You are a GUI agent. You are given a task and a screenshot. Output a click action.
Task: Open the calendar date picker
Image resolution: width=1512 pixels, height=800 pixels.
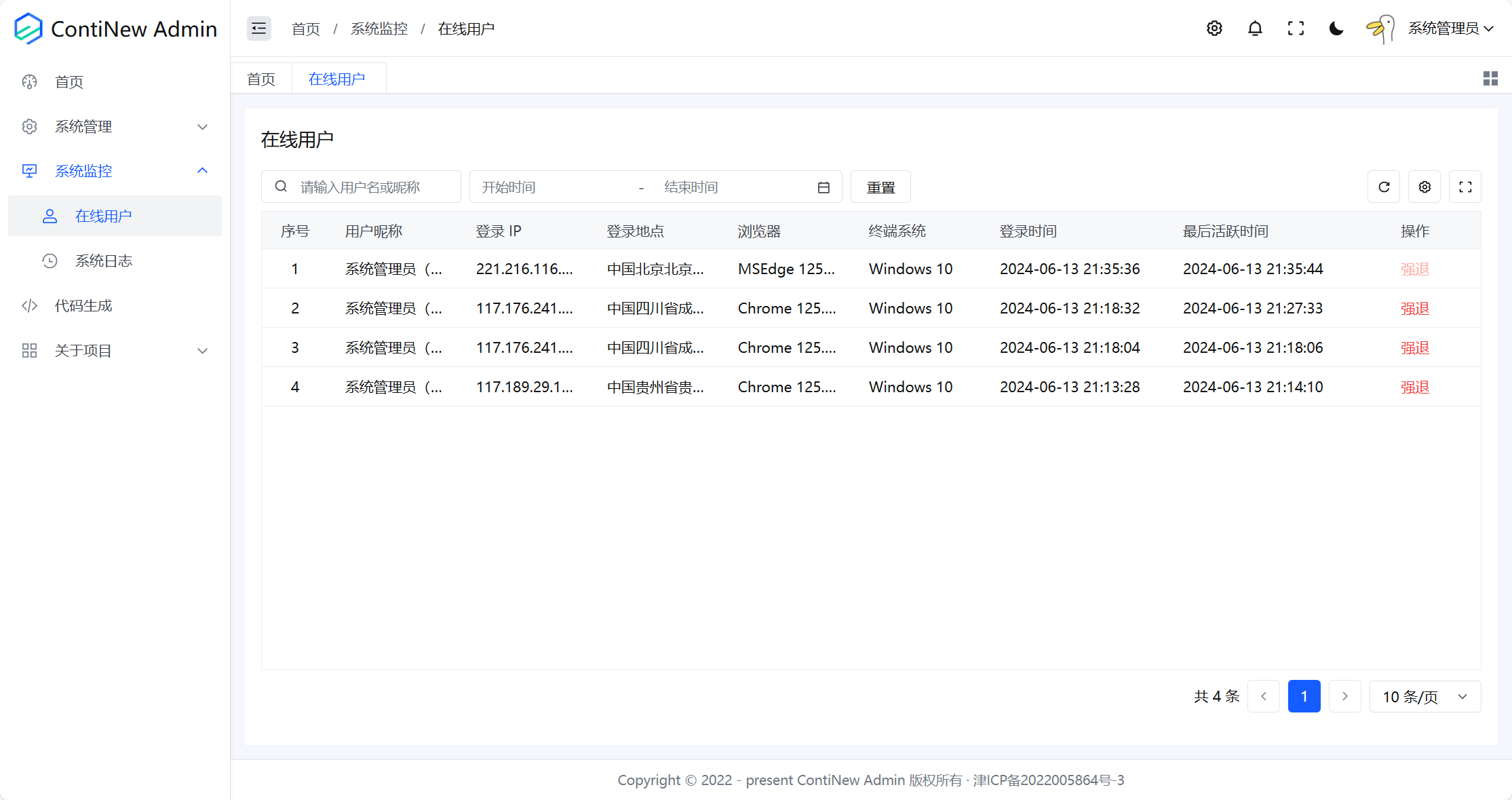[824, 187]
